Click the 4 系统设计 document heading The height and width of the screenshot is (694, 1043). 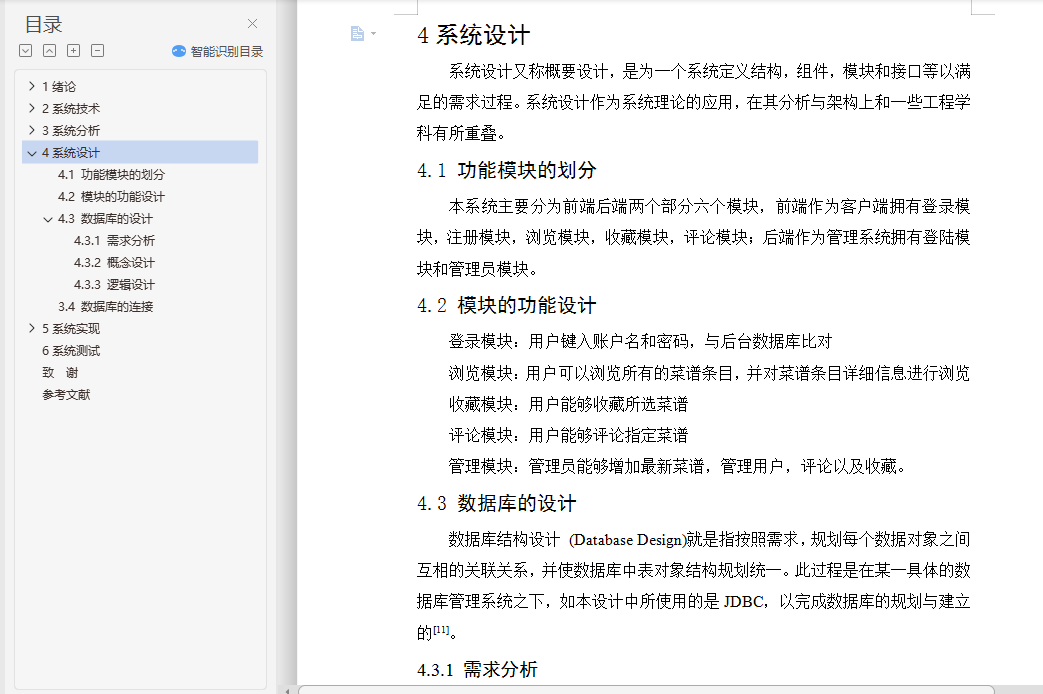click(474, 35)
